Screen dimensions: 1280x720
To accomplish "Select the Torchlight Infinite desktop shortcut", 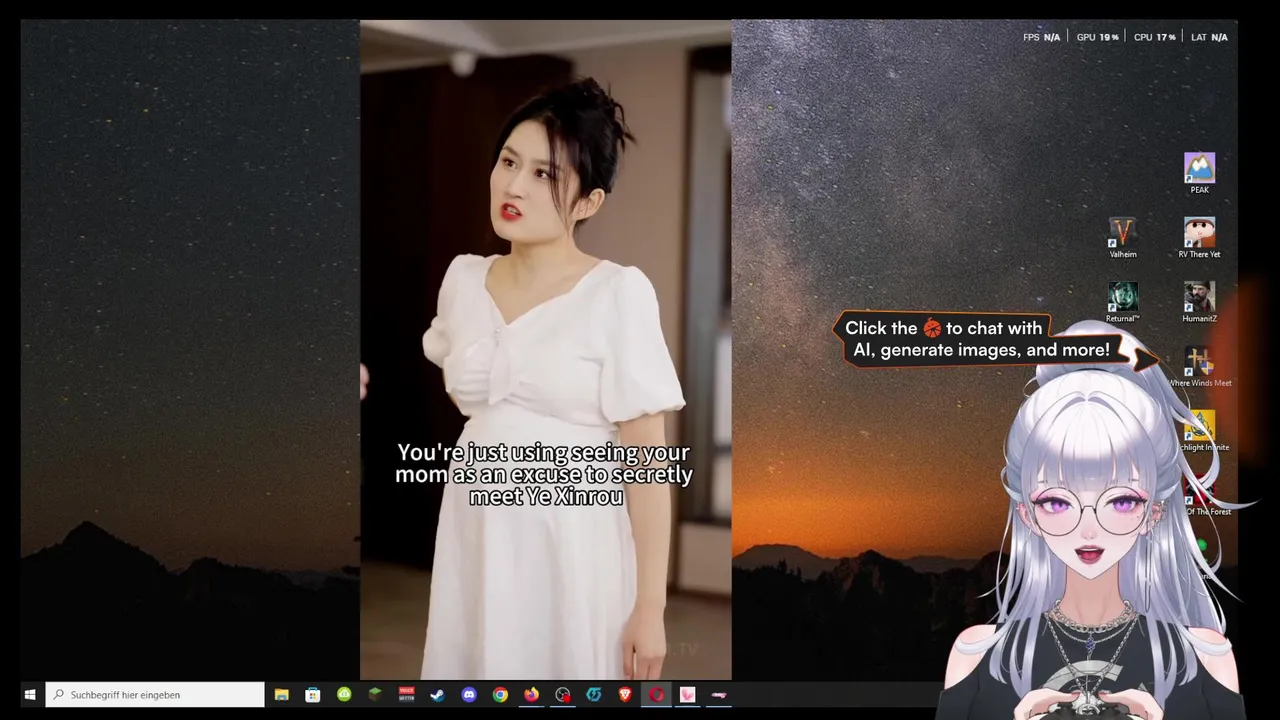I will (x=1200, y=431).
